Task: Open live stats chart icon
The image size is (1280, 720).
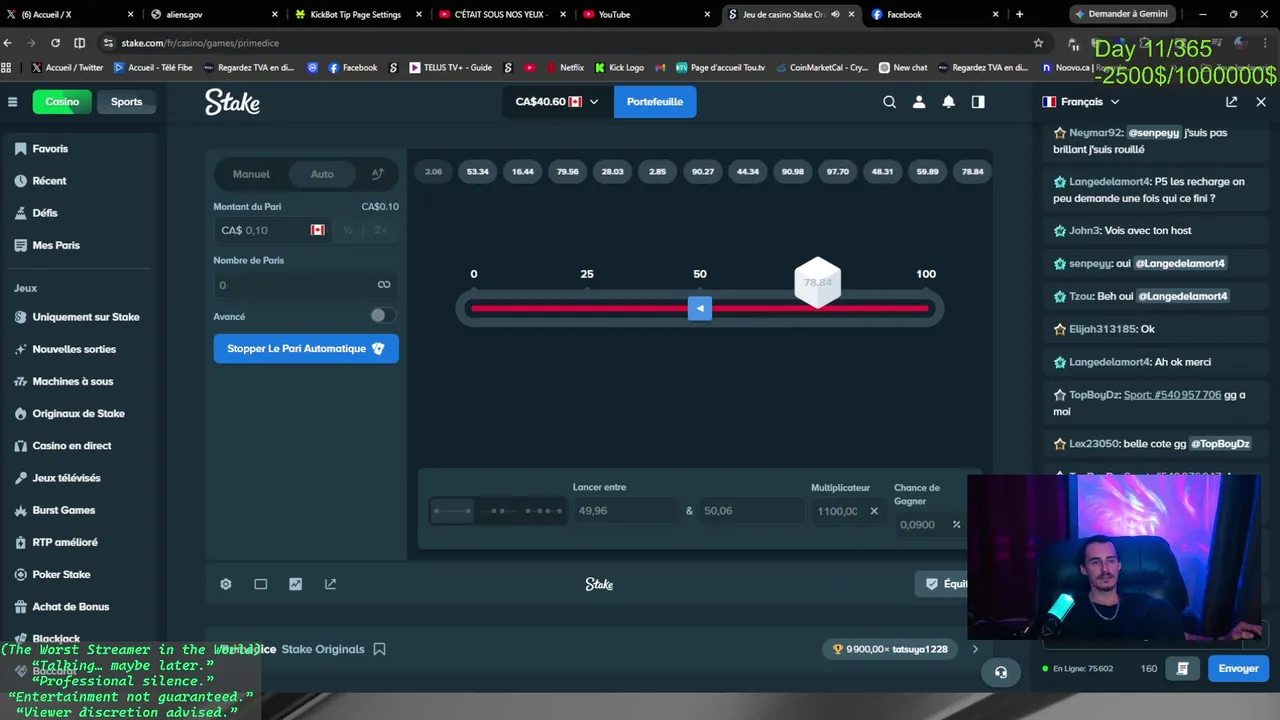Action: coord(296,584)
